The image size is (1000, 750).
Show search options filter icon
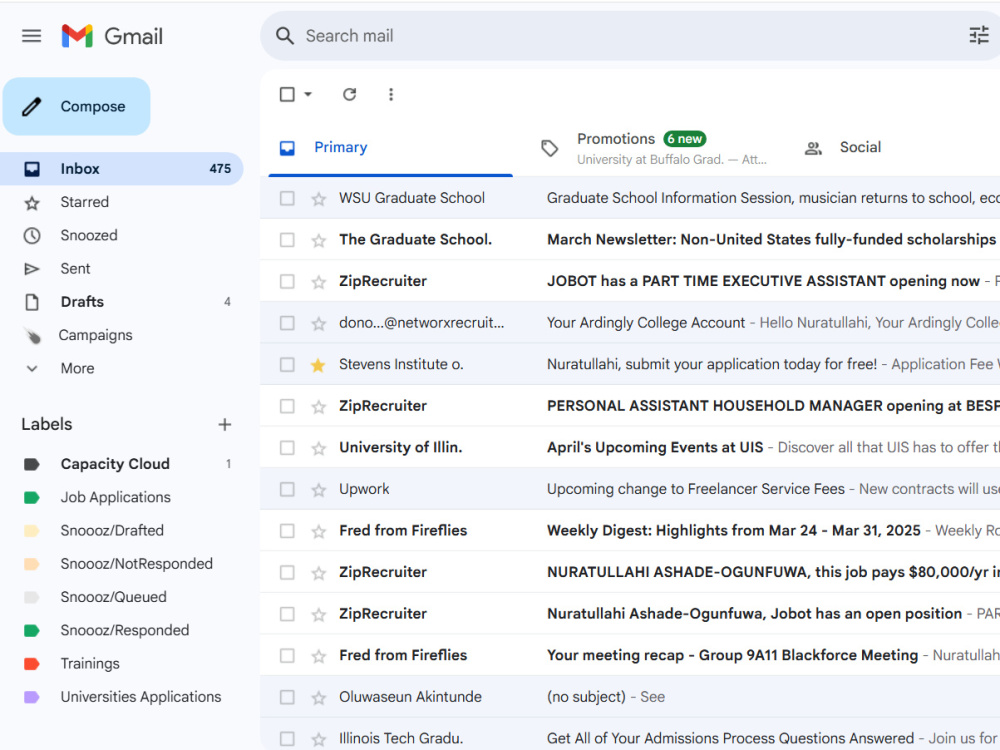979,35
